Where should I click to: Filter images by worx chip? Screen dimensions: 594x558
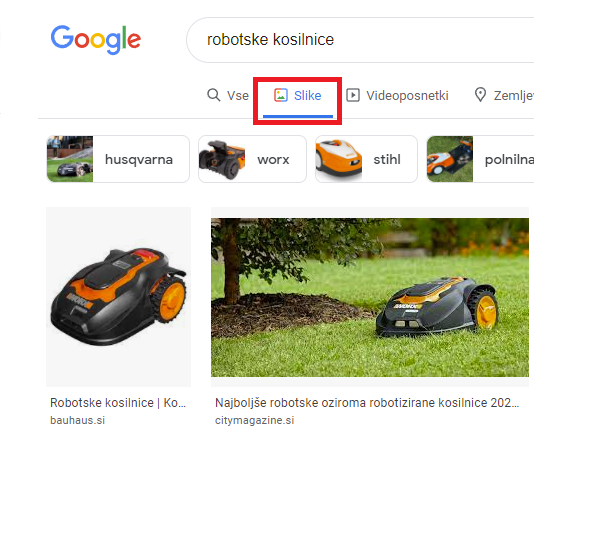click(252, 159)
